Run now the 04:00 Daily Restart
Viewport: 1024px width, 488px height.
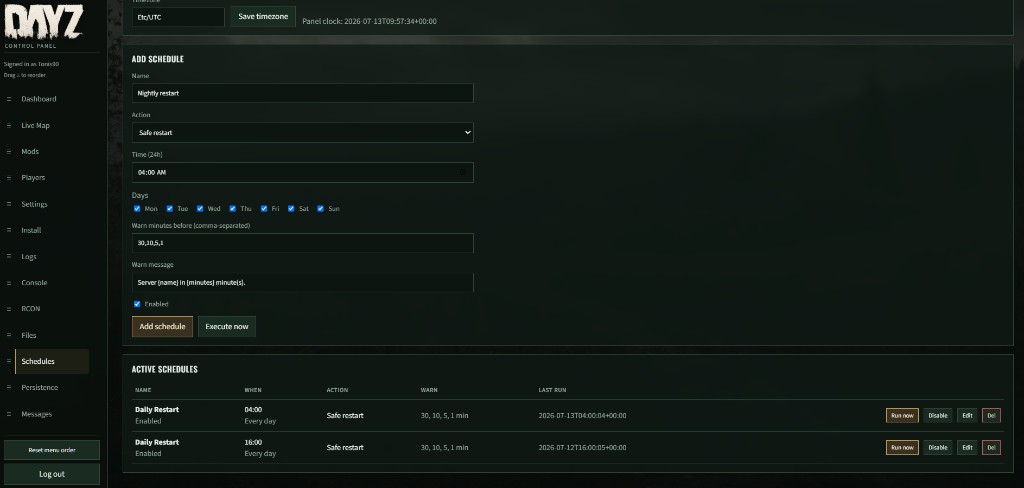point(902,415)
